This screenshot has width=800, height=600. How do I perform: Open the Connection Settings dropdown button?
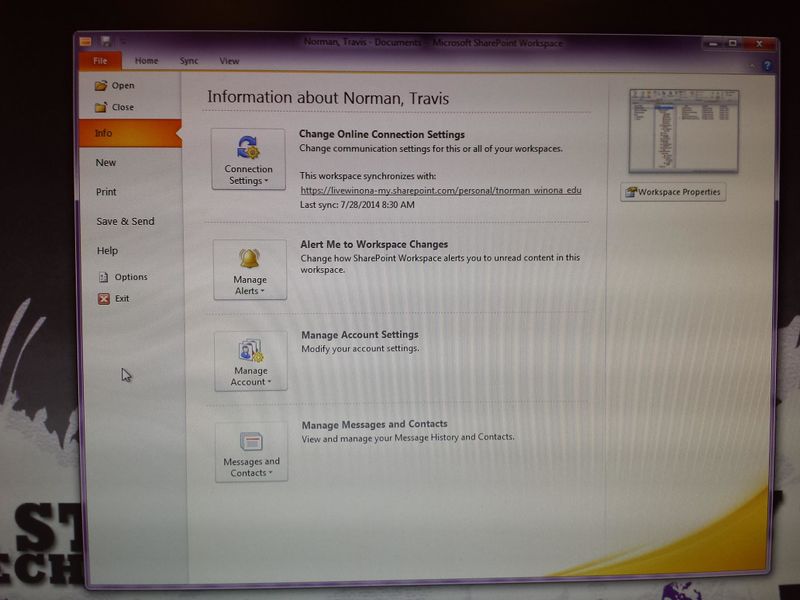248,159
